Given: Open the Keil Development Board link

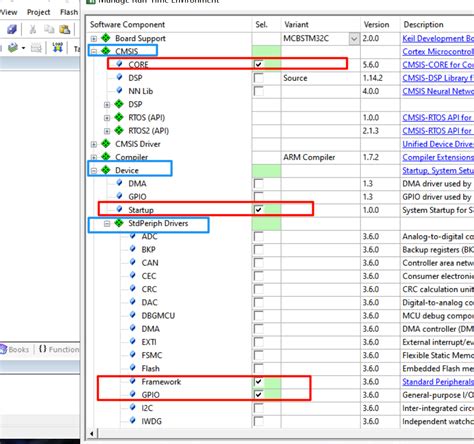Looking at the screenshot, I should click(x=438, y=38).
